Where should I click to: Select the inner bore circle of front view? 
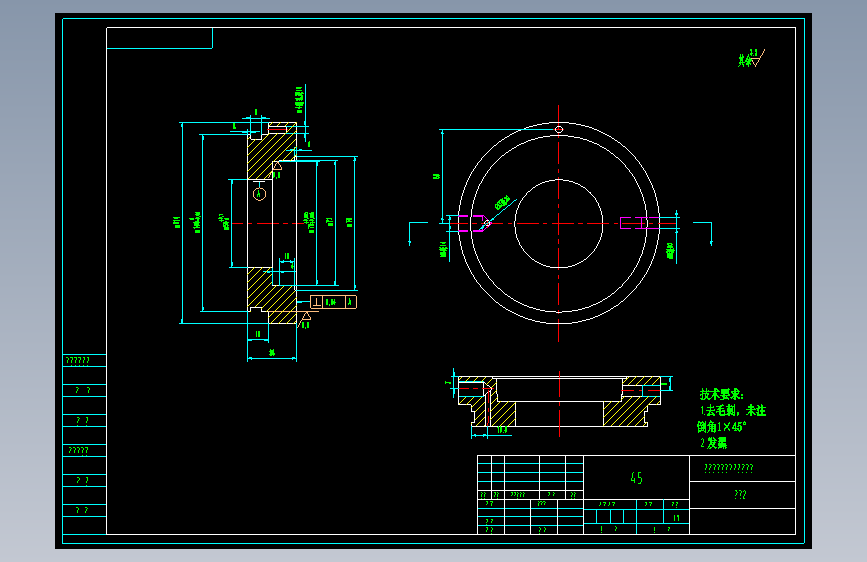pyautogui.click(x=558, y=223)
